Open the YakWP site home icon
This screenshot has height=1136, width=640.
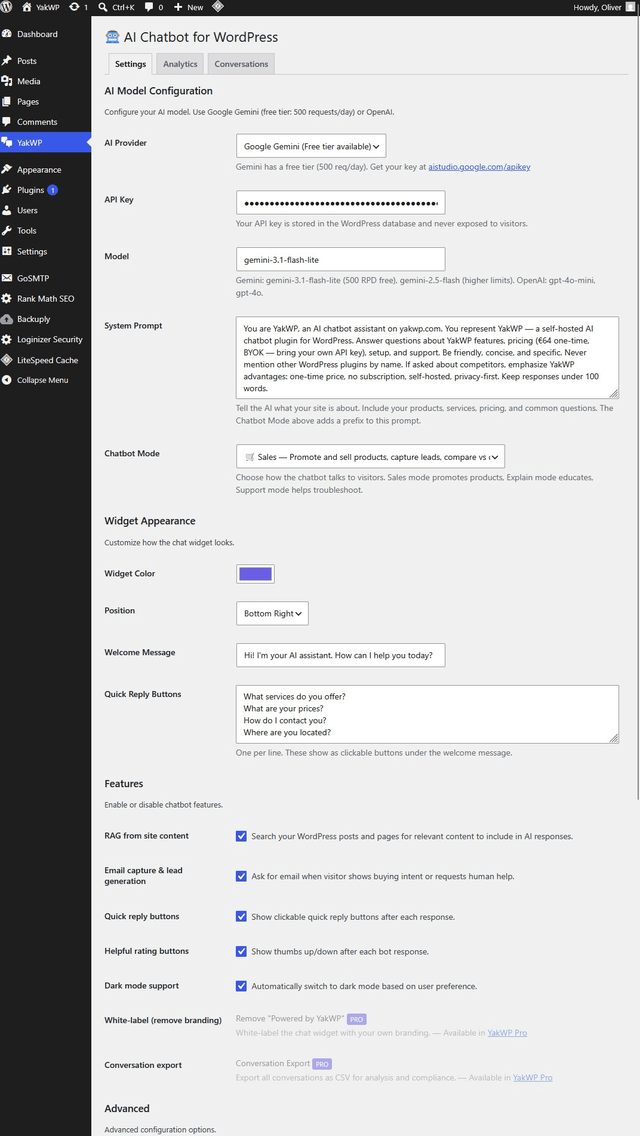pos(27,7)
